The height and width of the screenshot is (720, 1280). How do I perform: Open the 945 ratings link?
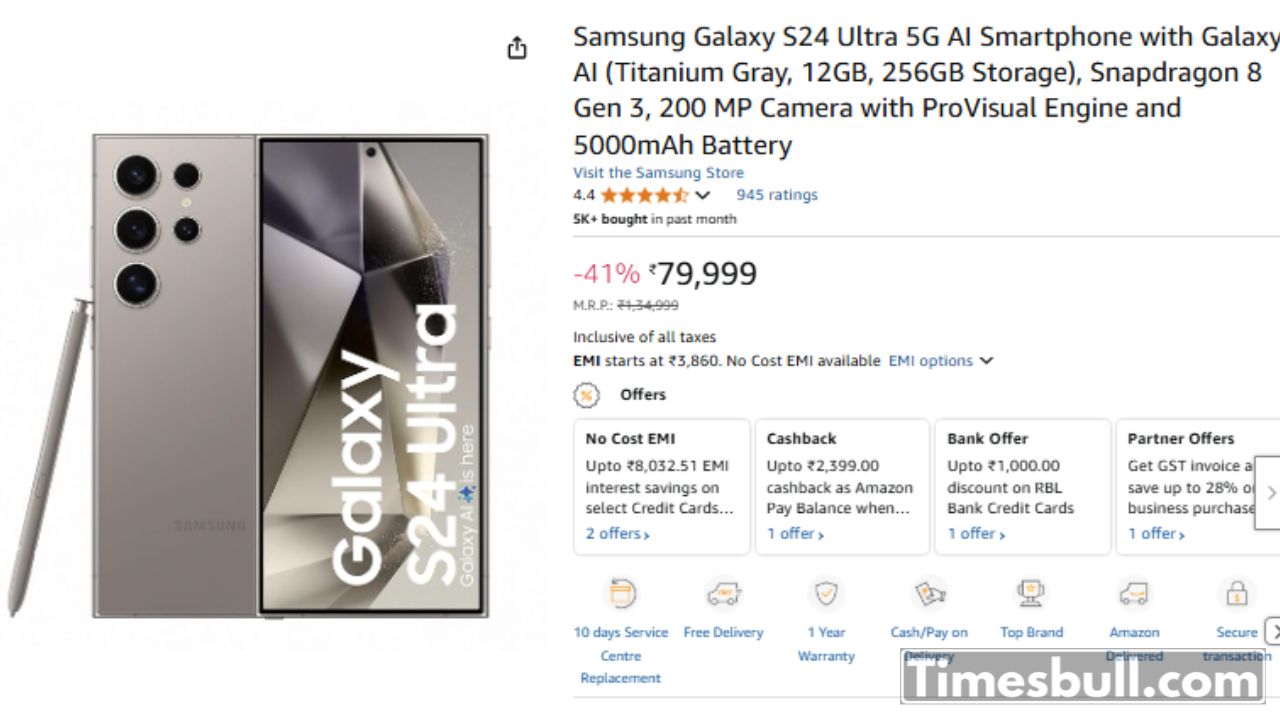(777, 195)
